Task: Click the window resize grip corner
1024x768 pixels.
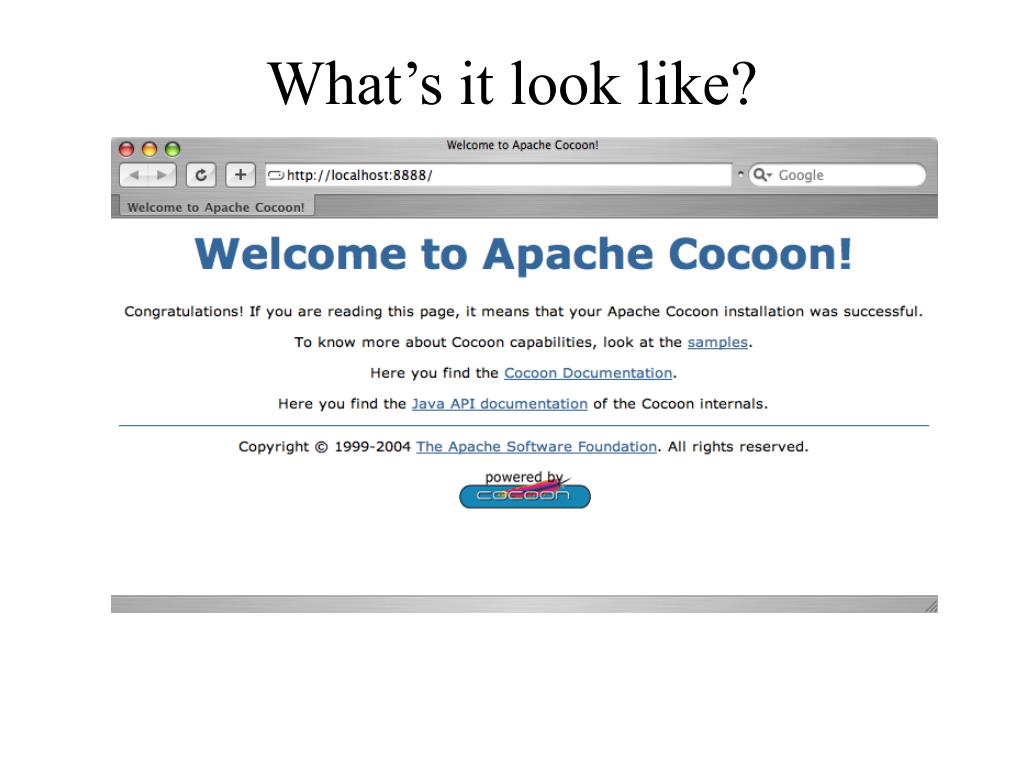Action: pos(931,606)
